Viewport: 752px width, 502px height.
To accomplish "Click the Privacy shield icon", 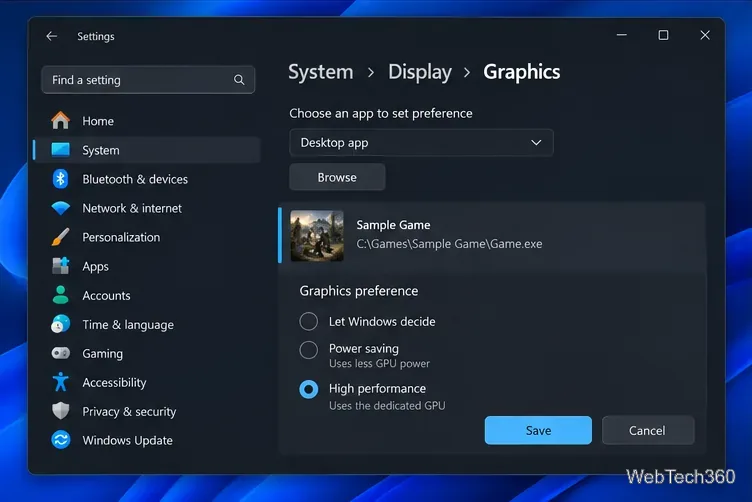I will [60, 411].
